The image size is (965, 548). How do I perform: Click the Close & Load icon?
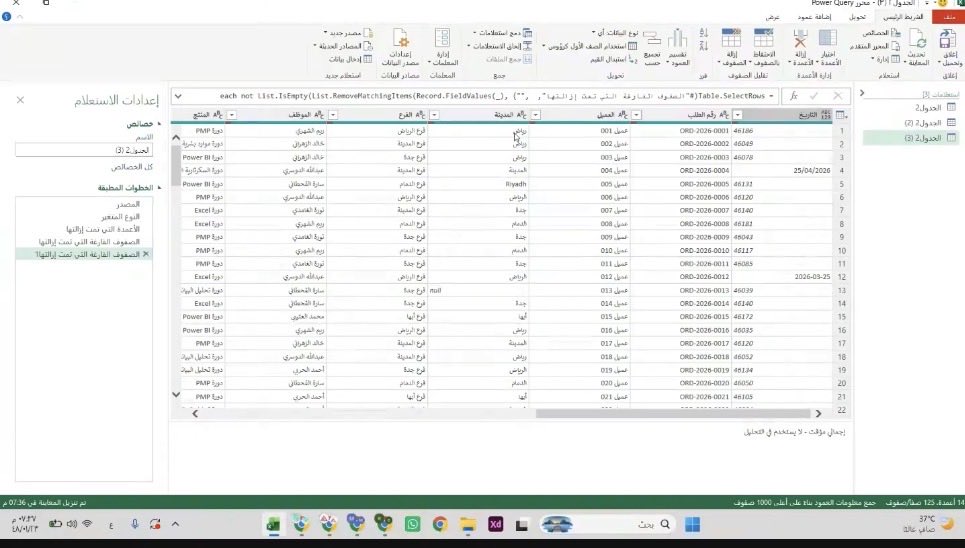tap(947, 39)
